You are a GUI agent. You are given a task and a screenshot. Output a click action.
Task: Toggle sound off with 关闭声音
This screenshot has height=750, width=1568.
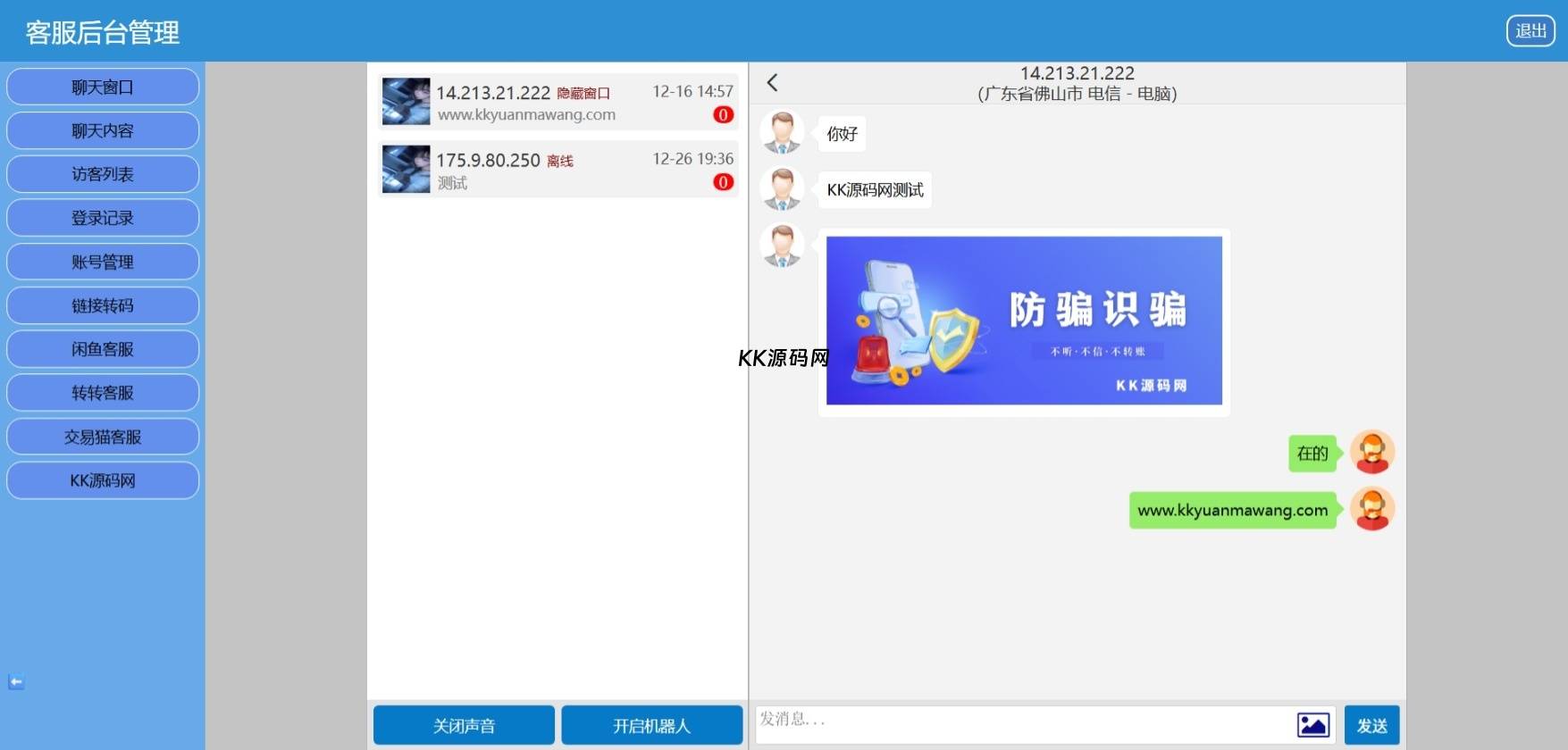tap(464, 725)
